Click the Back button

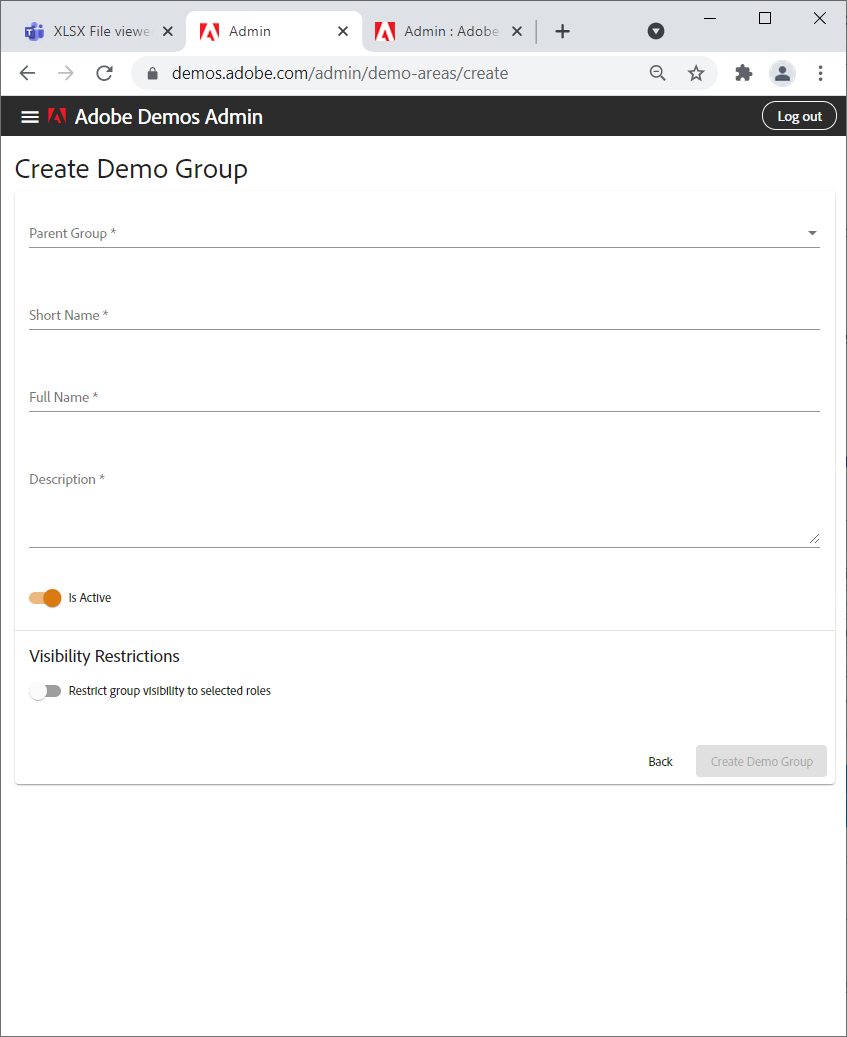[660, 761]
